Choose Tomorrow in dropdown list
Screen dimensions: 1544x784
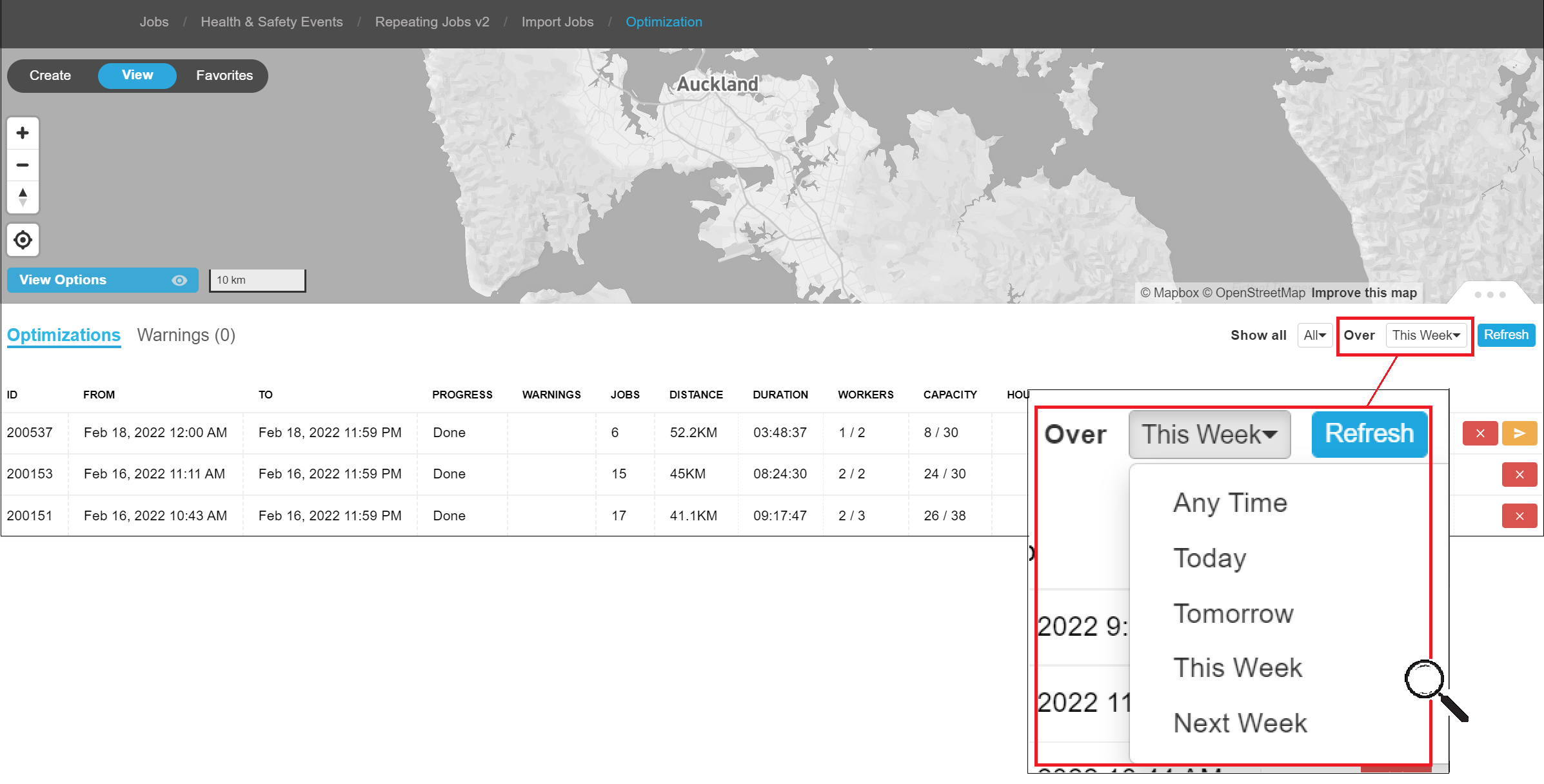1233,613
